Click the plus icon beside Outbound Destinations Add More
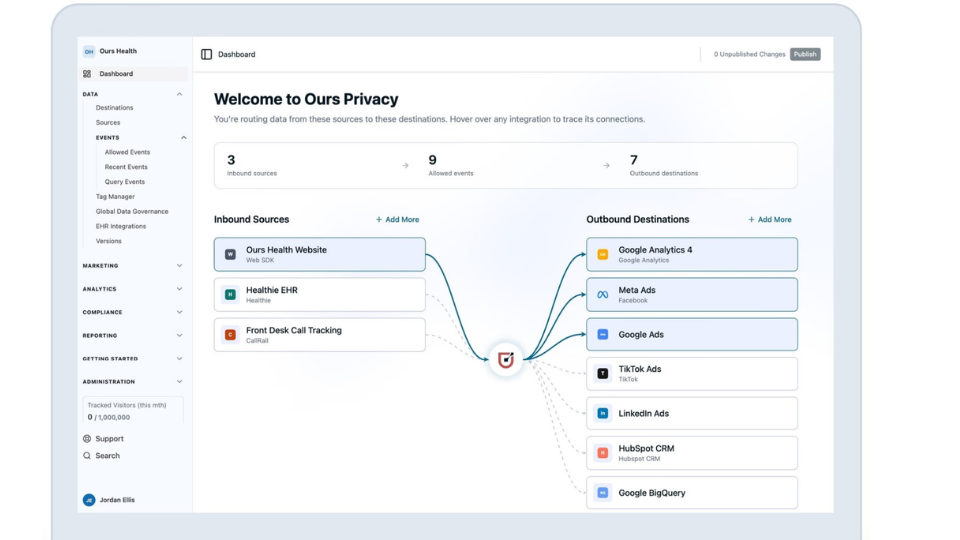Screen dimensions: 960x540 pyautogui.click(x=751, y=219)
